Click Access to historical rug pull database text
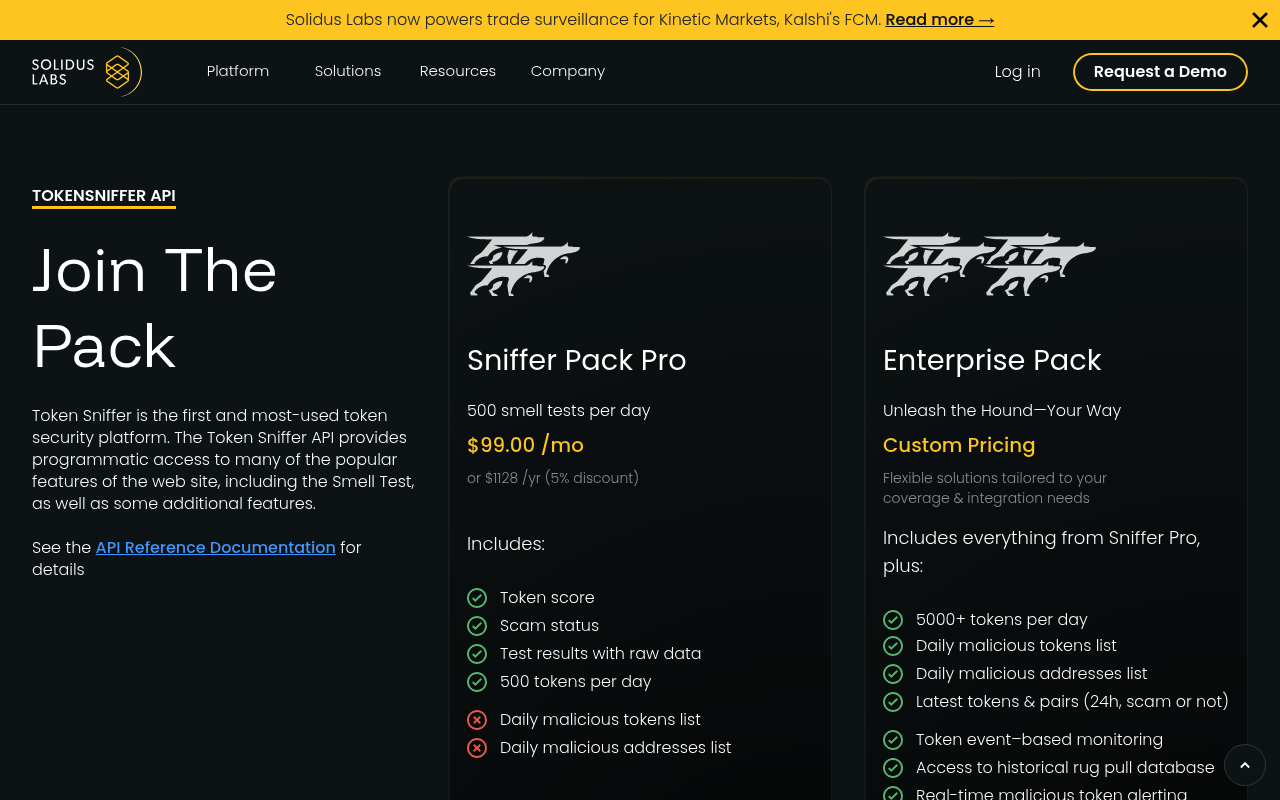Image resolution: width=1280 pixels, height=800 pixels. click(1065, 767)
